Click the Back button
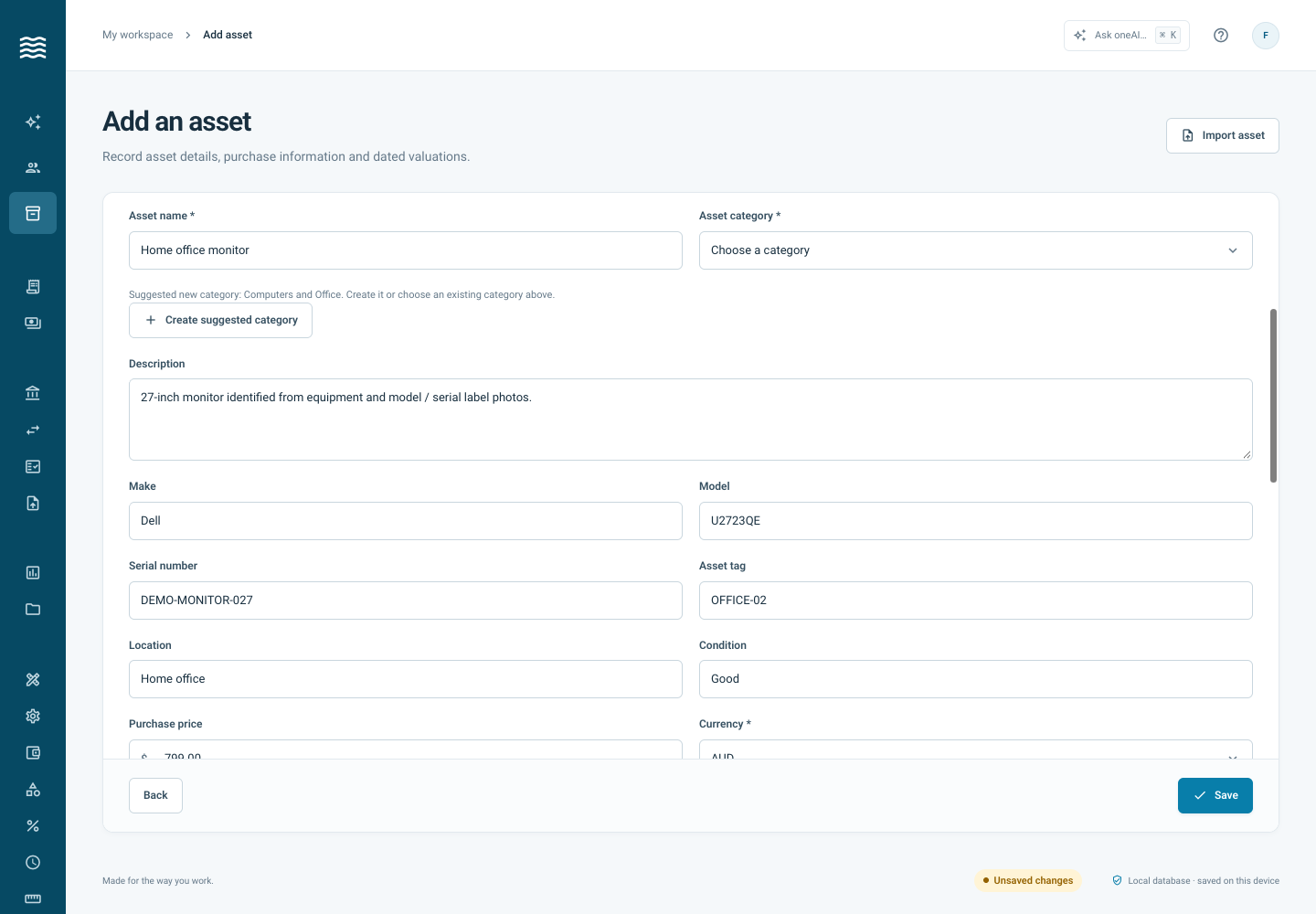The image size is (1316, 914). click(155, 795)
